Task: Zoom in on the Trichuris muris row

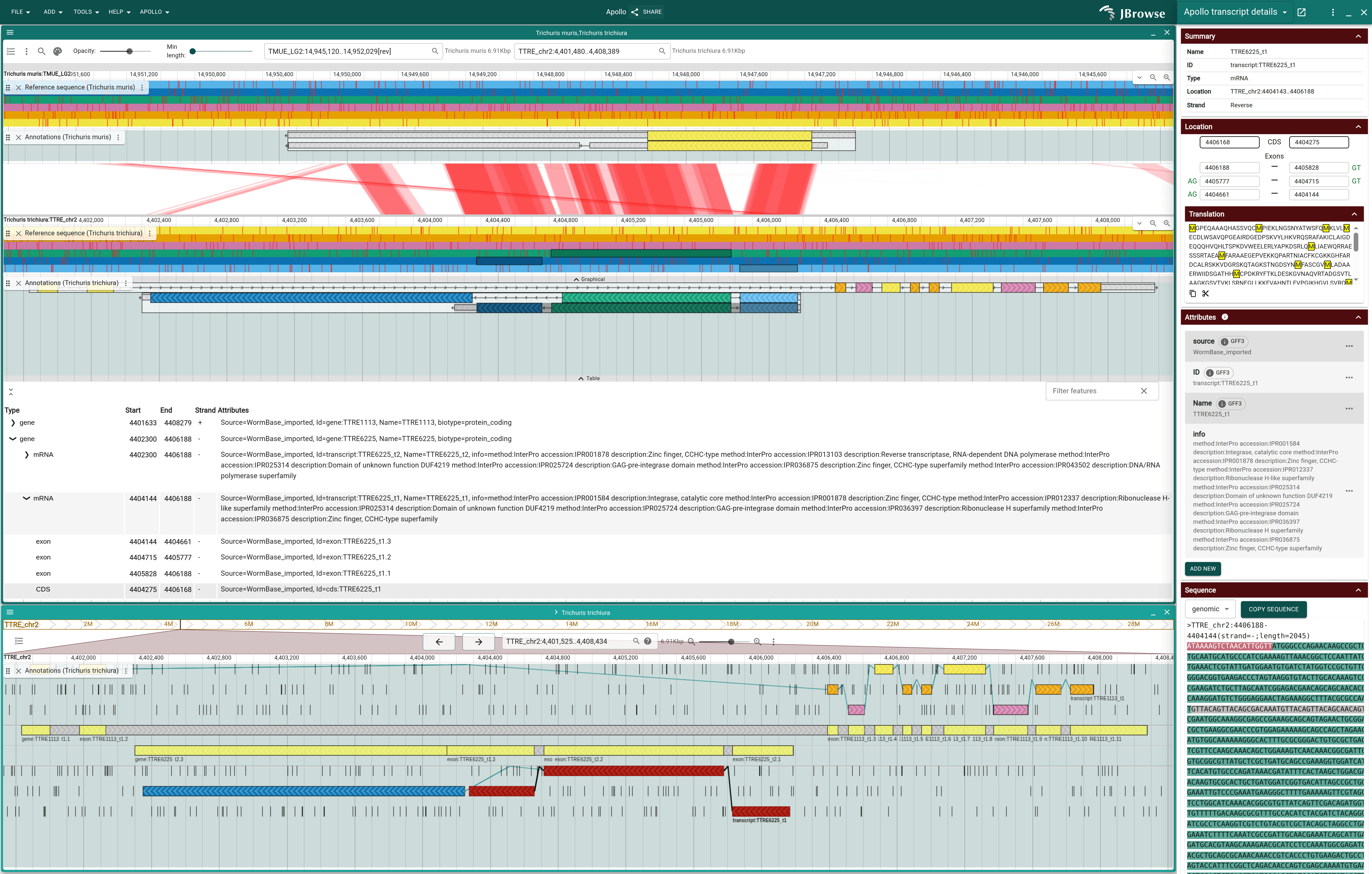Action: tap(1167, 77)
